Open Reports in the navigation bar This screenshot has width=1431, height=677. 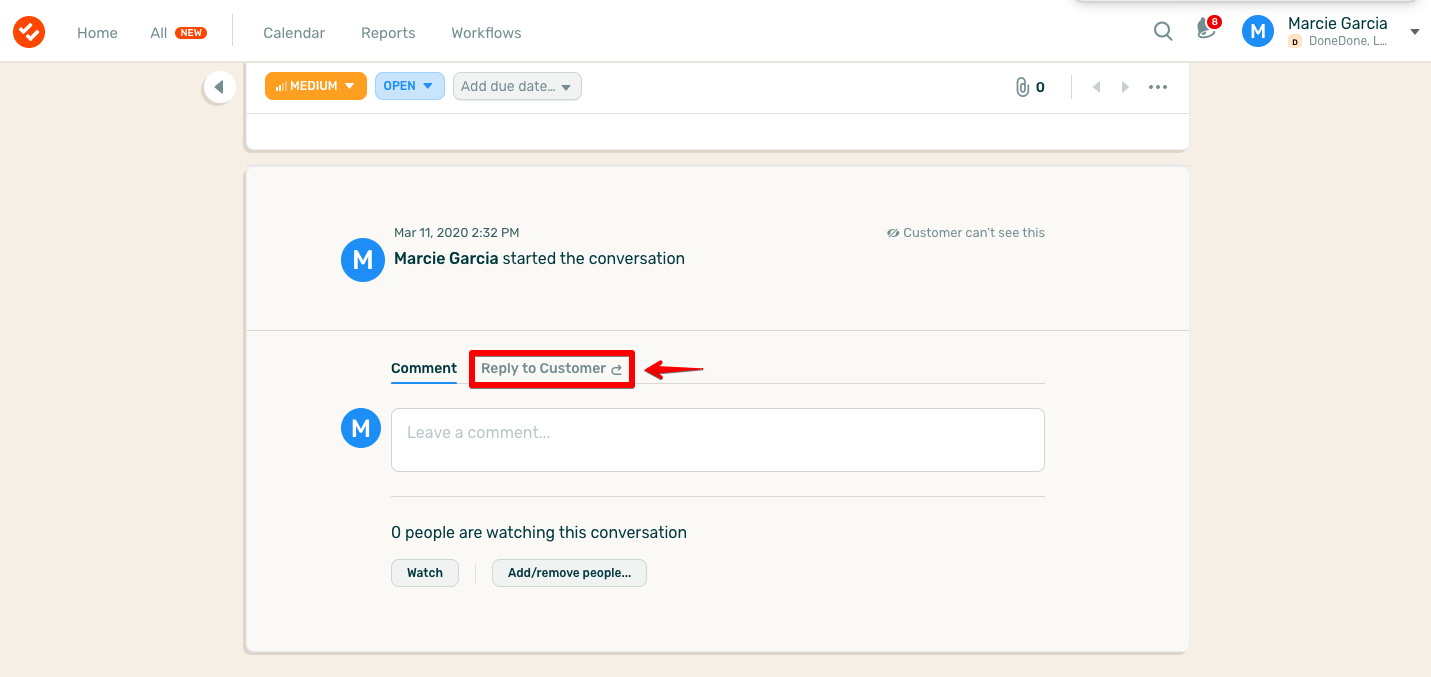(x=388, y=33)
